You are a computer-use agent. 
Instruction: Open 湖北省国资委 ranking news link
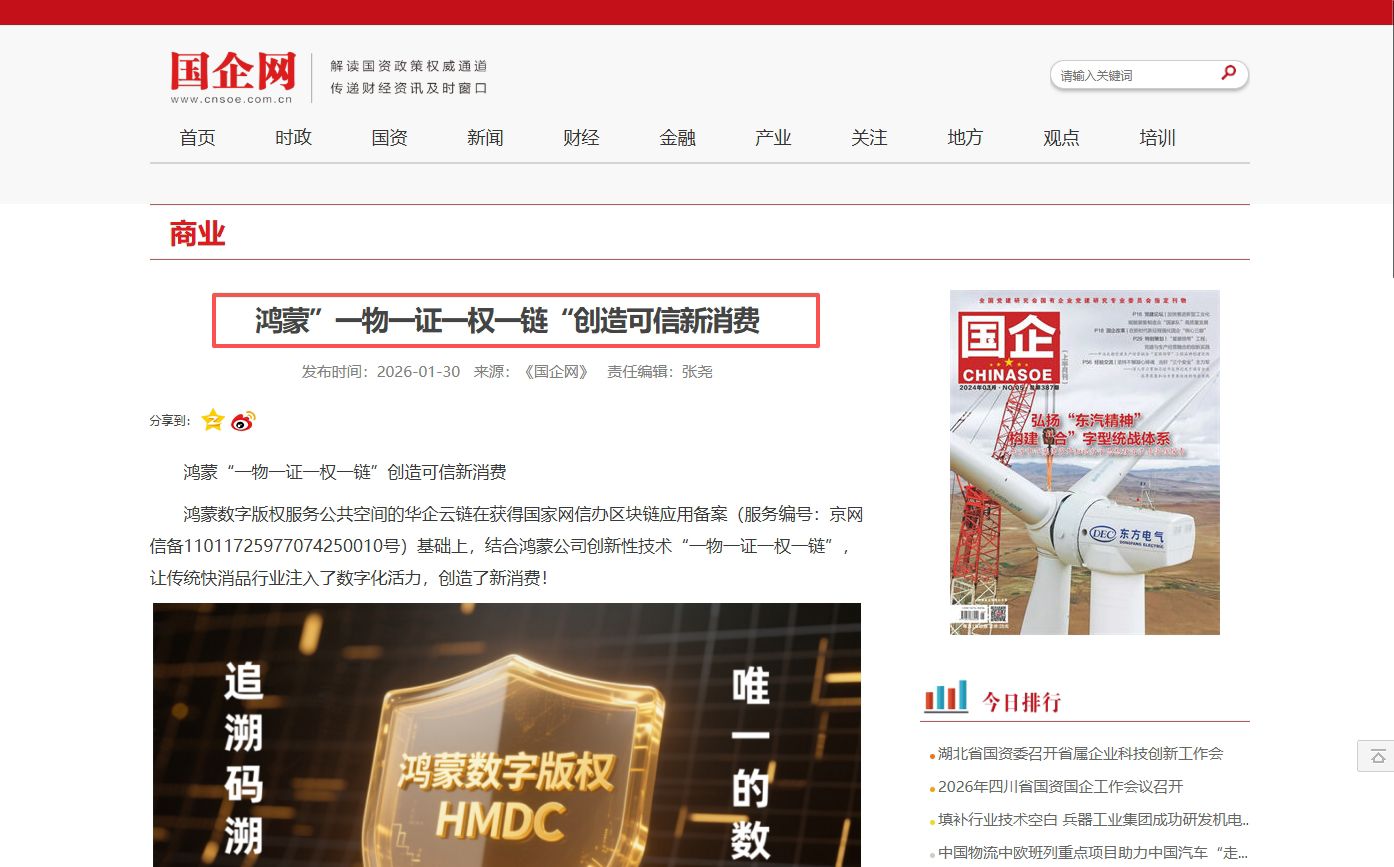[x=1080, y=754]
